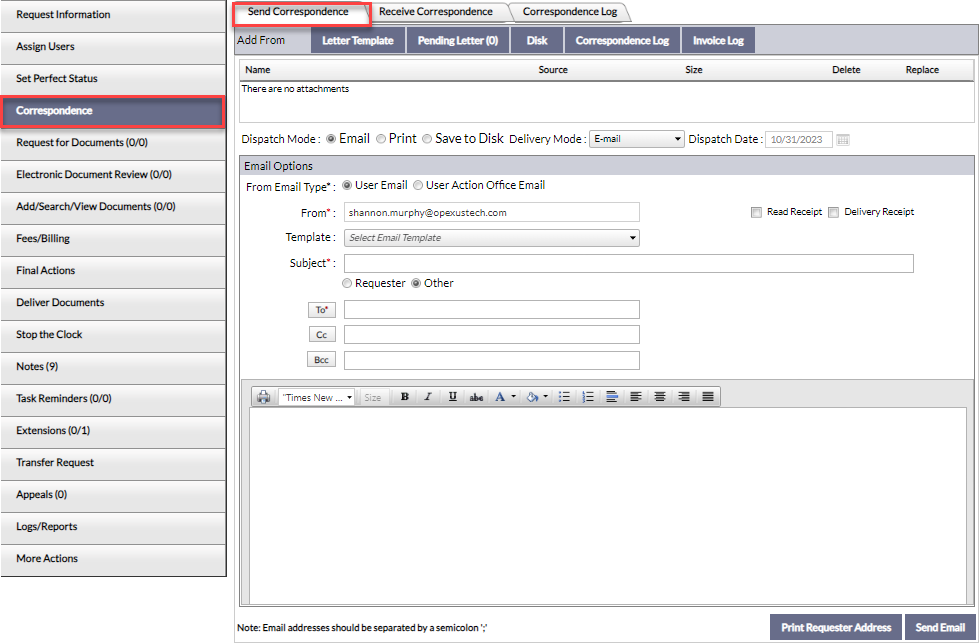
Task: Insert a bulleted list
Action: 564,397
